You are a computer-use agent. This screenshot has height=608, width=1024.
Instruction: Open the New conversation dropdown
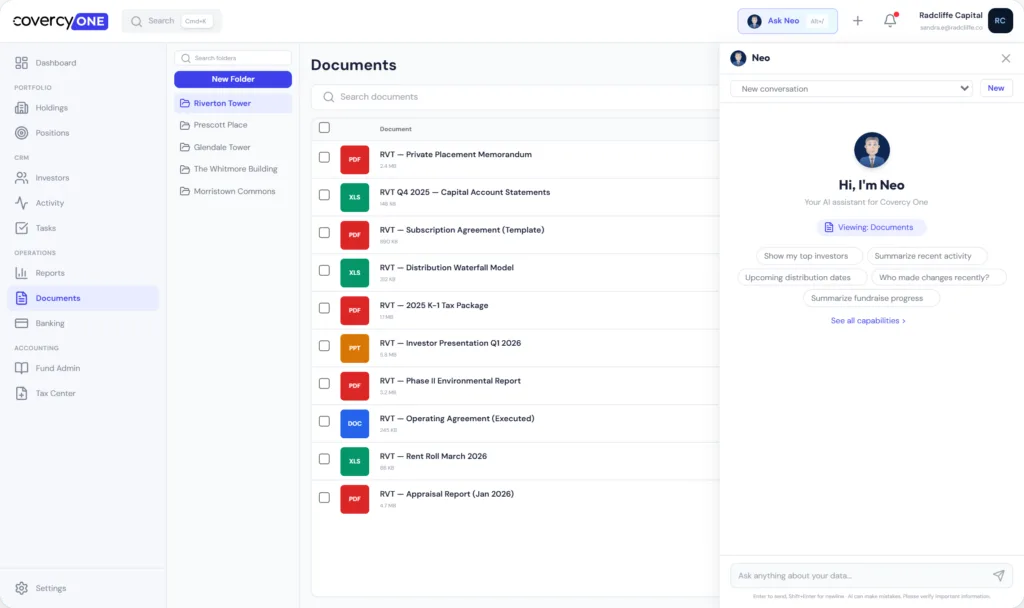coord(850,88)
